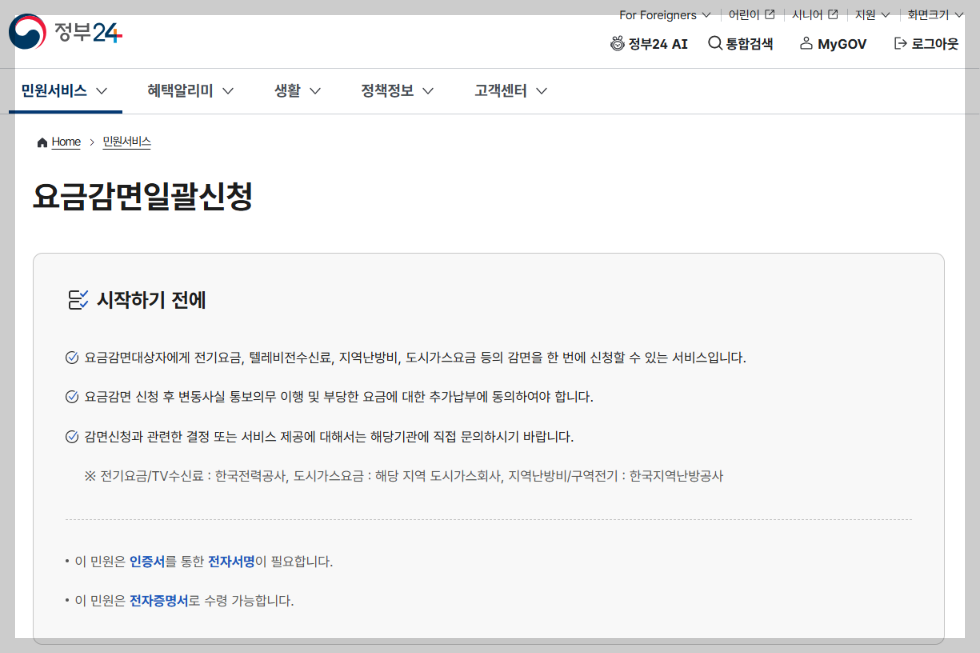This screenshot has height=653, width=980.
Task: Expand the 민원서비스 menu chevron
Action: [x=101, y=91]
